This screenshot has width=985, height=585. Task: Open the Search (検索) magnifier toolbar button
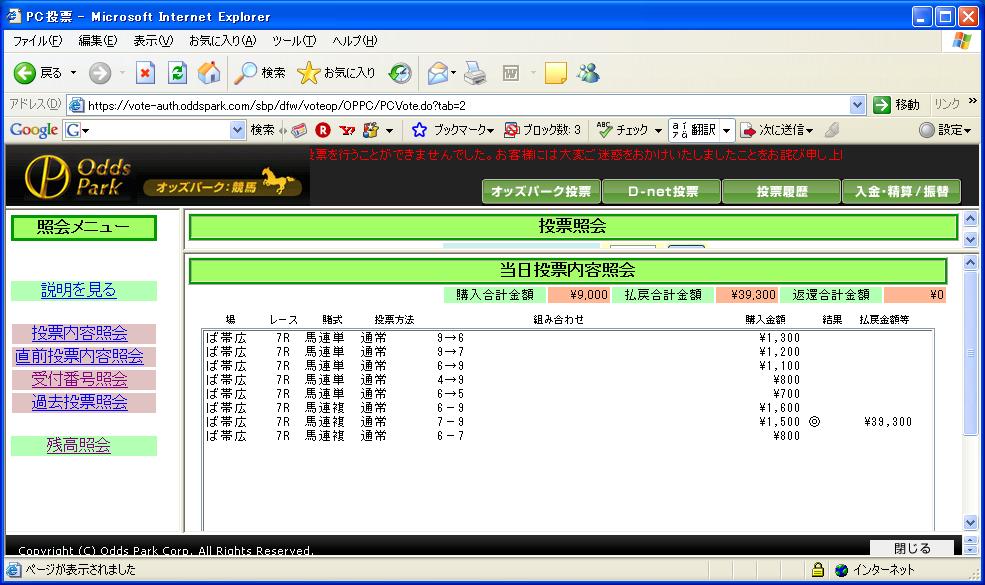[x=259, y=74]
